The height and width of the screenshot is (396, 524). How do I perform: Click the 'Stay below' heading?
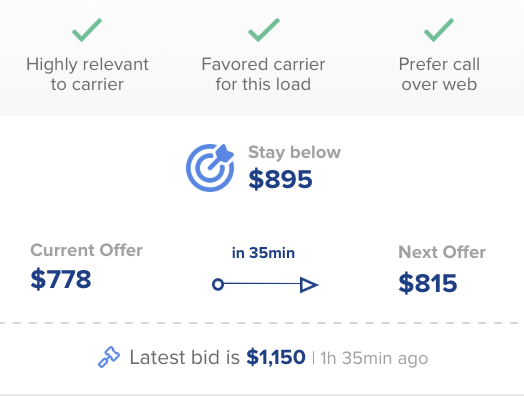294,152
